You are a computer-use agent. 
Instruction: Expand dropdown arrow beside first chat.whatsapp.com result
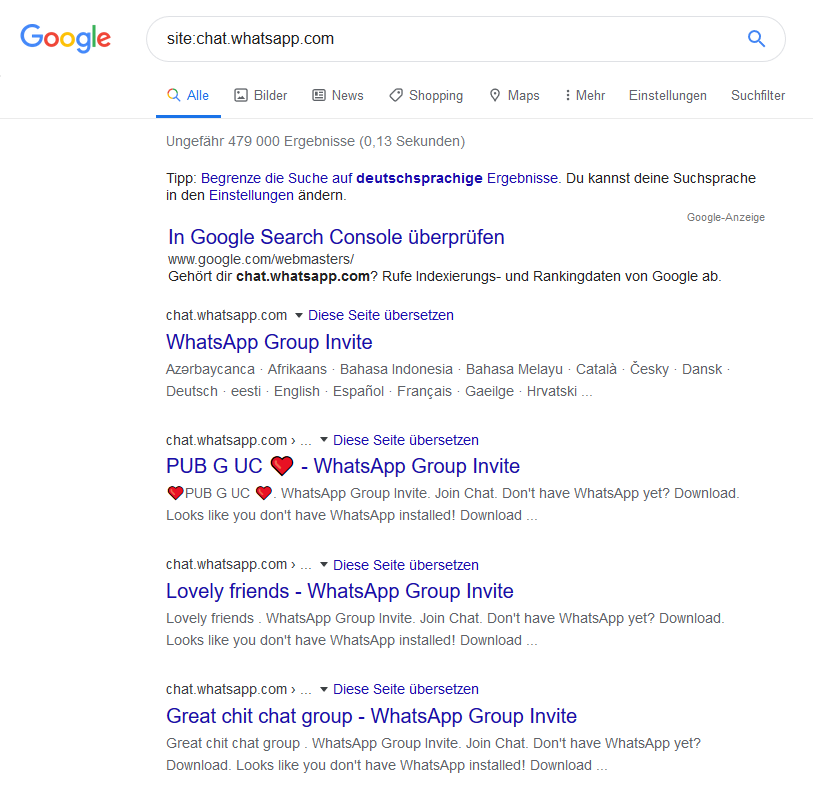click(x=298, y=315)
